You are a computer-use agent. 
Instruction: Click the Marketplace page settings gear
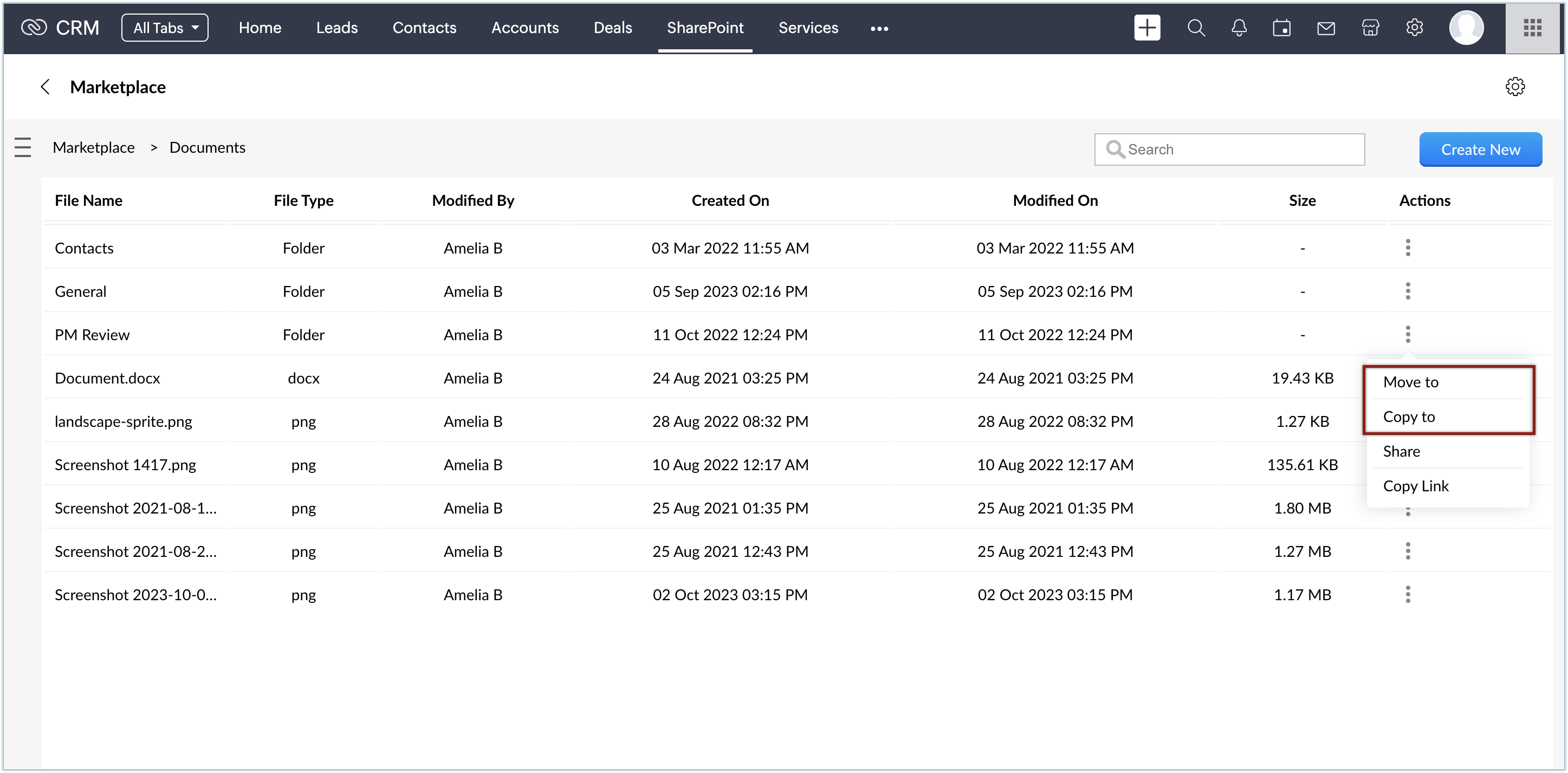coord(1514,87)
